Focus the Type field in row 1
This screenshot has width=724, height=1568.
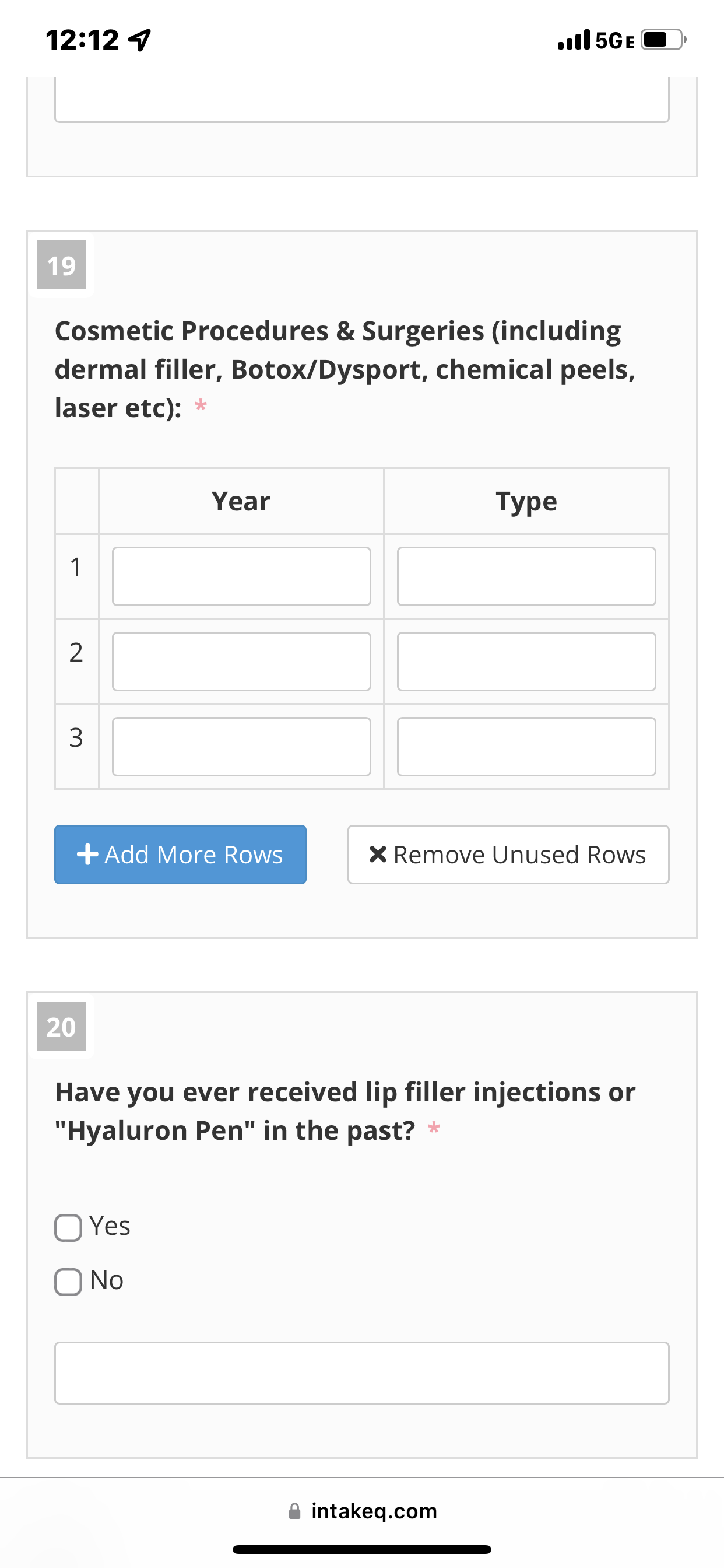tap(526, 576)
